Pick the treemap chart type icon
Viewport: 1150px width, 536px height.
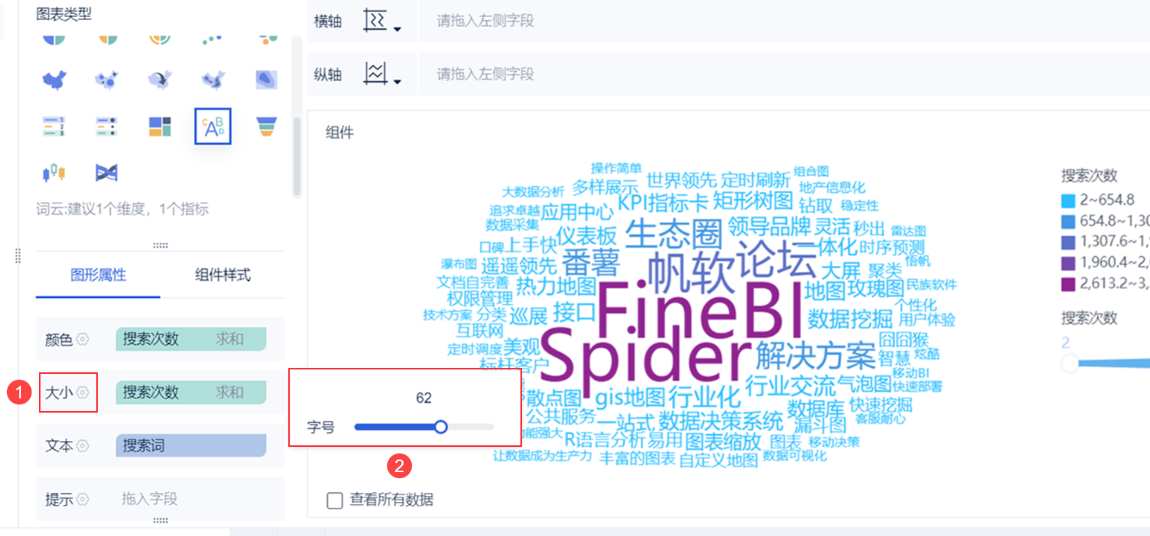(x=160, y=126)
